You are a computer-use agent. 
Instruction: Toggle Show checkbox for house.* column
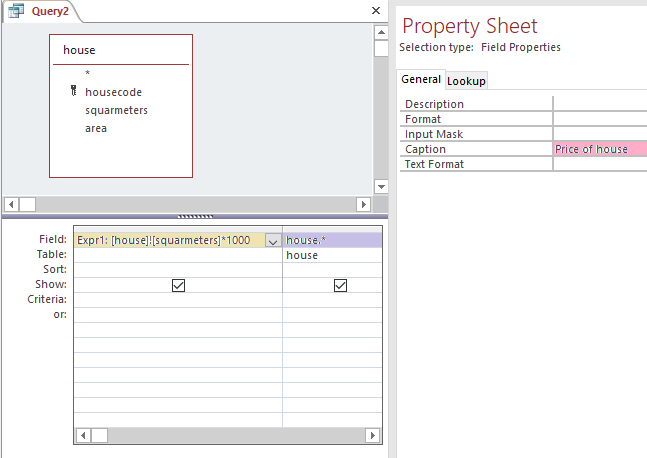pos(340,285)
